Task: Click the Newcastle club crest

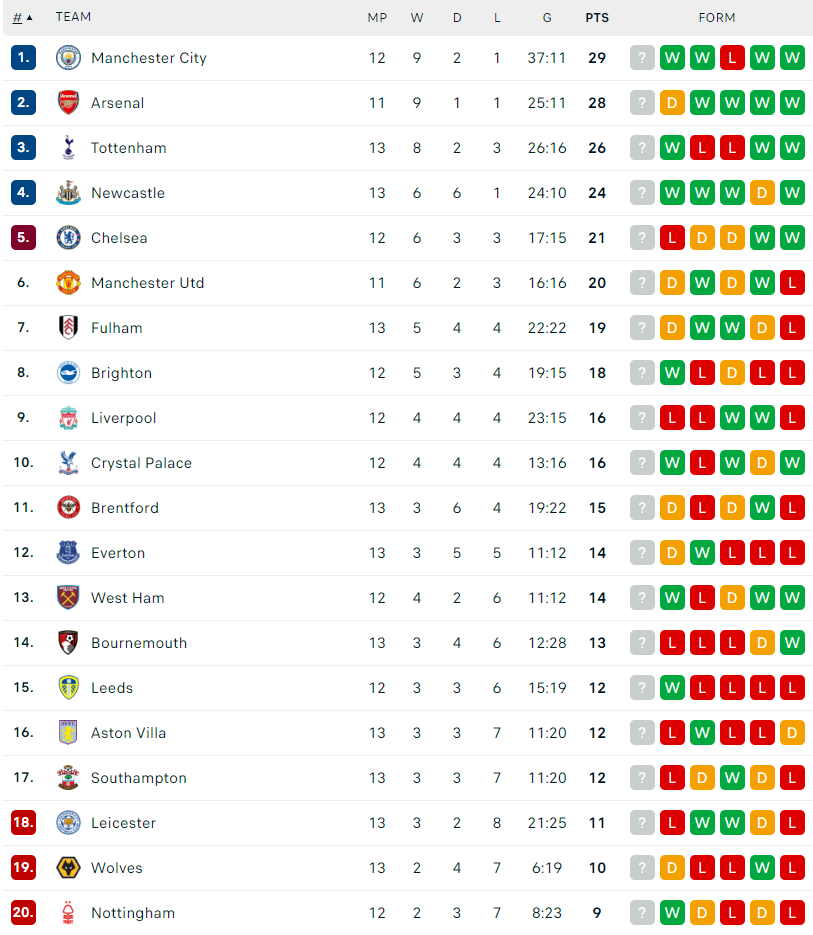Action: [68, 193]
